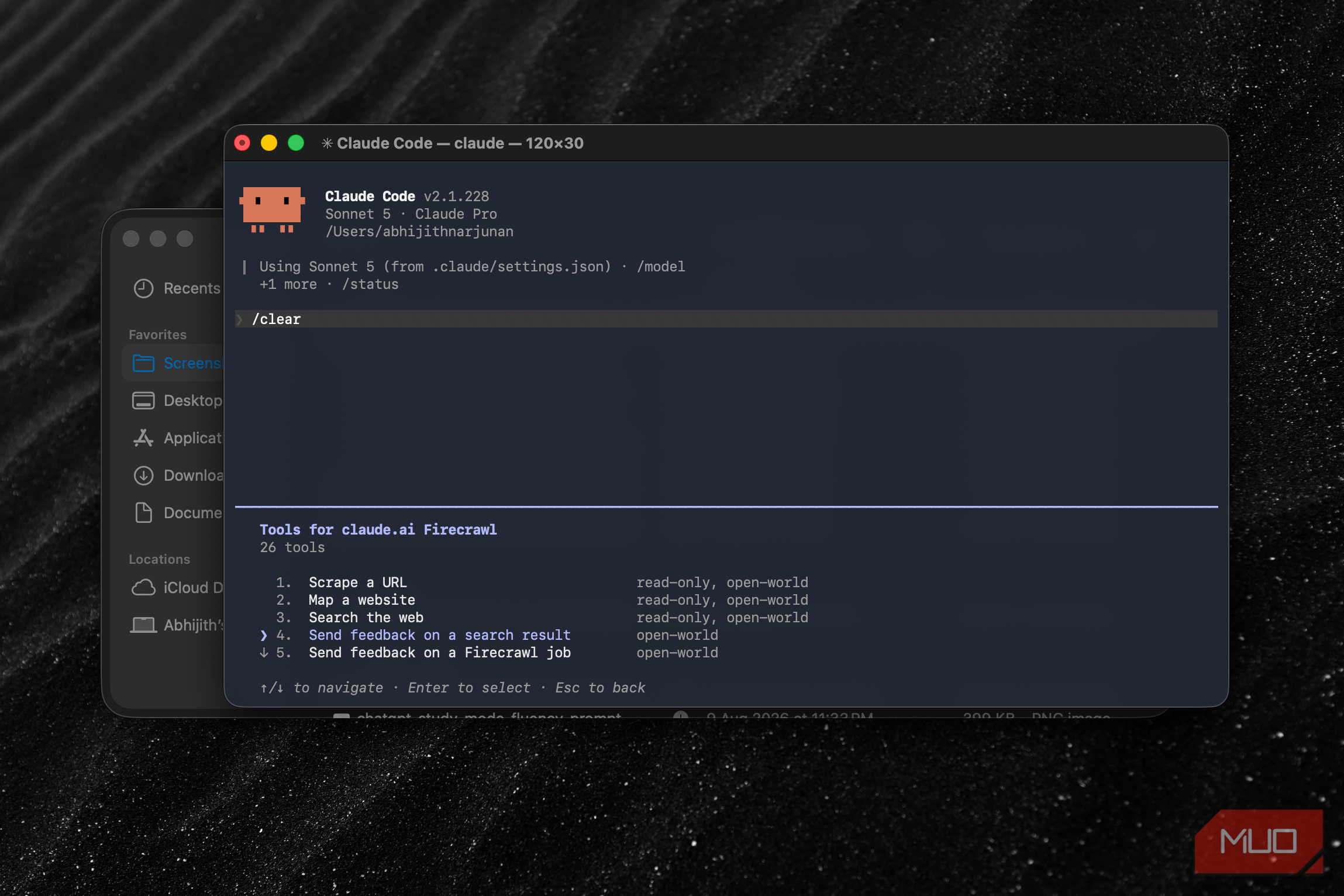Screen dimensions: 1344x896
Task: Click read-only, open-world label for Search the web
Action: [722, 618]
